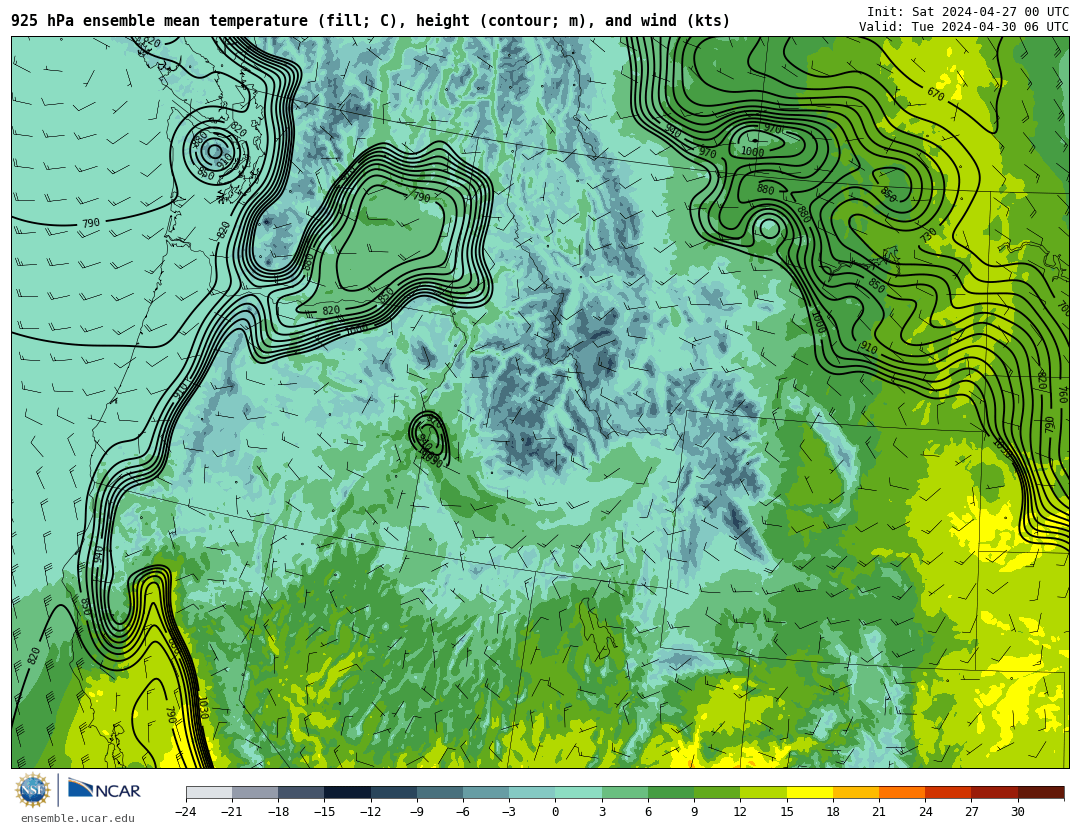Viewport: 1080px width, 831px height.
Task: Pick the yellow-green 12 to 15 colorbar swatch
Action: (x=763, y=792)
